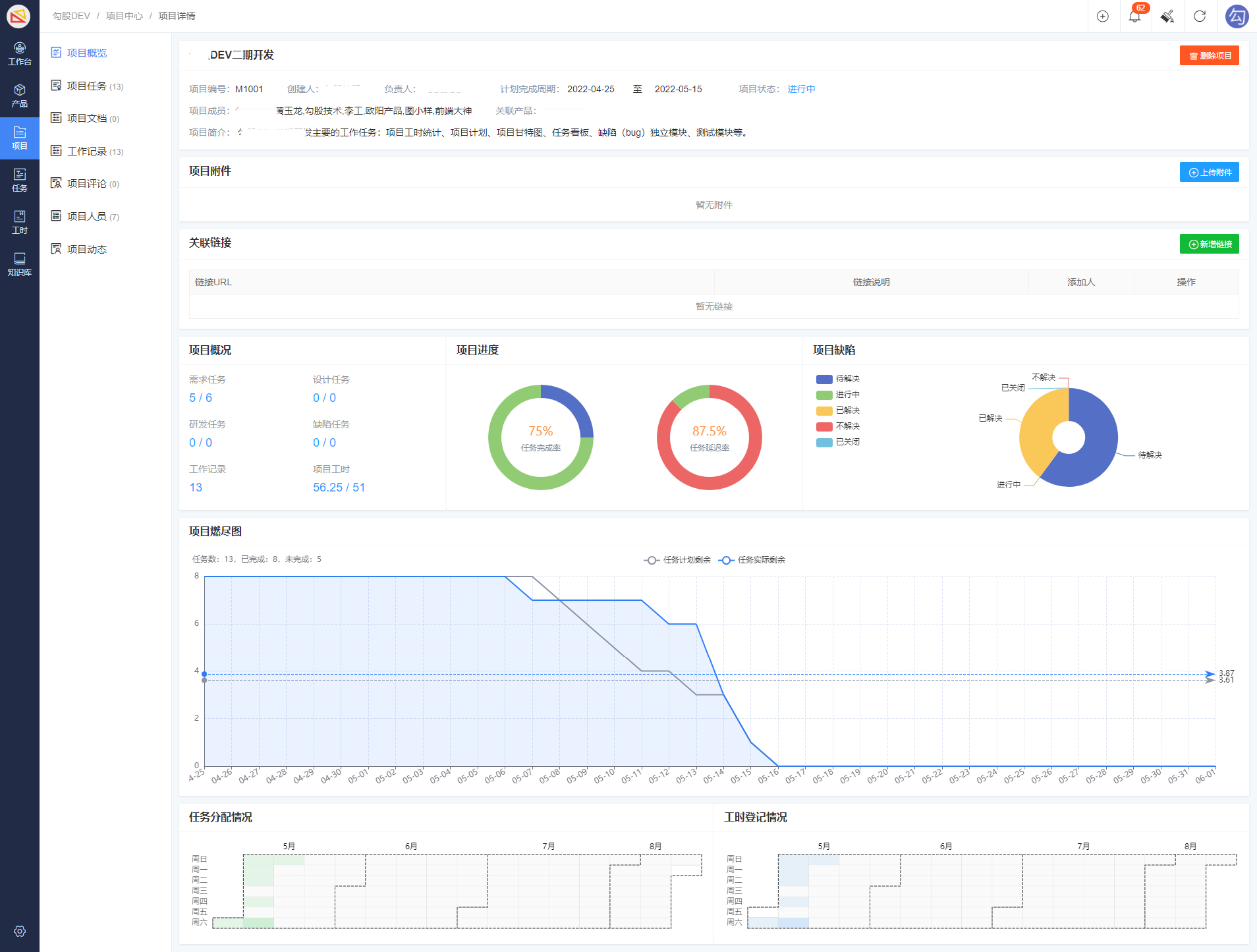Click the refresh icon in header
Screen dimensions: 1257x952
click(x=1200, y=16)
